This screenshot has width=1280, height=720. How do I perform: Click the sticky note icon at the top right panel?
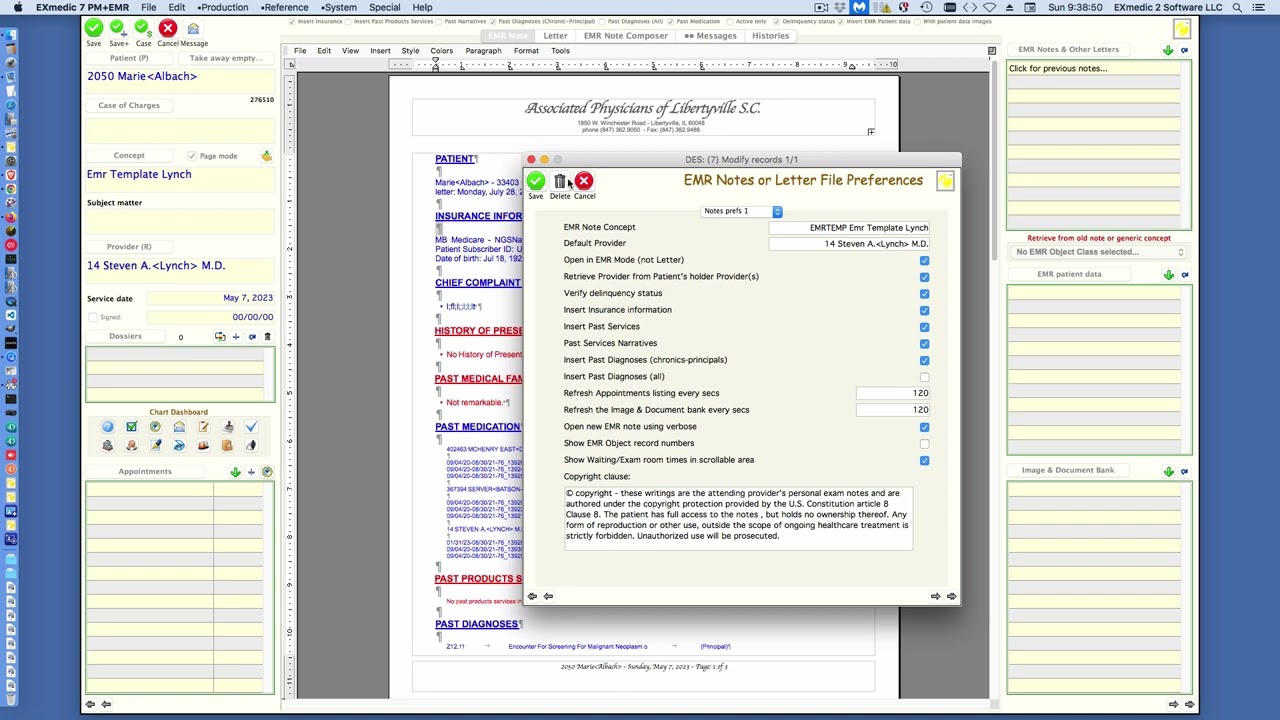click(1183, 29)
